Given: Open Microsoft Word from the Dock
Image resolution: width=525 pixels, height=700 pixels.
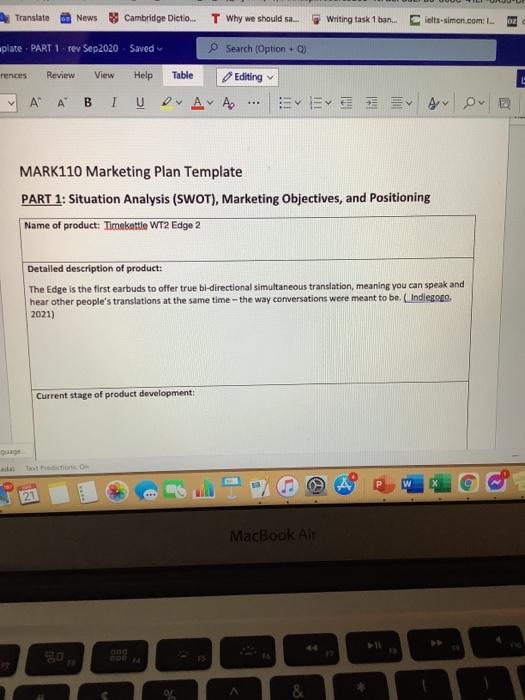Looking at the screenshot, I should point(411,484).
